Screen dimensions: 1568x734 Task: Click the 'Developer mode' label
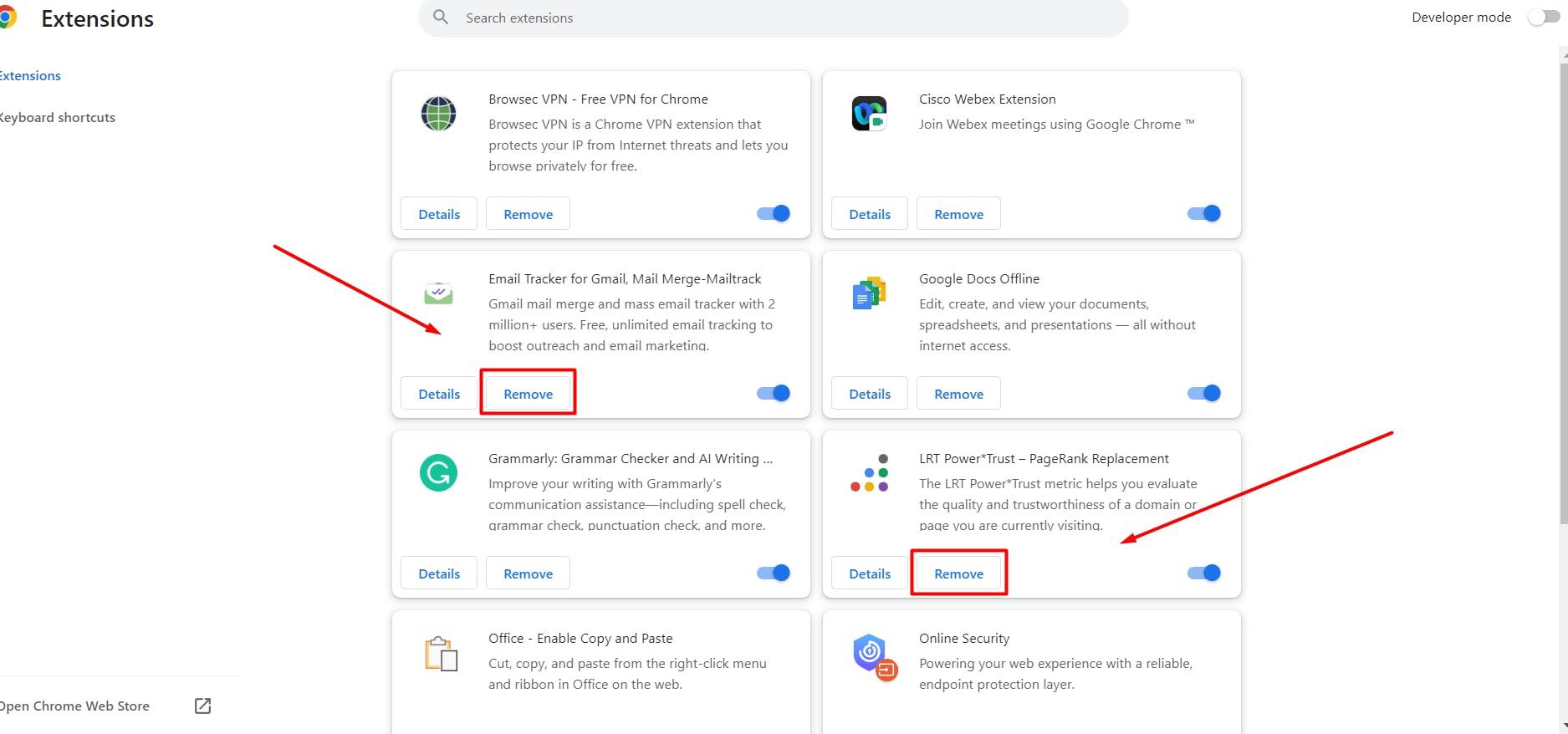pyautogui.click(x=1461, y=17)
